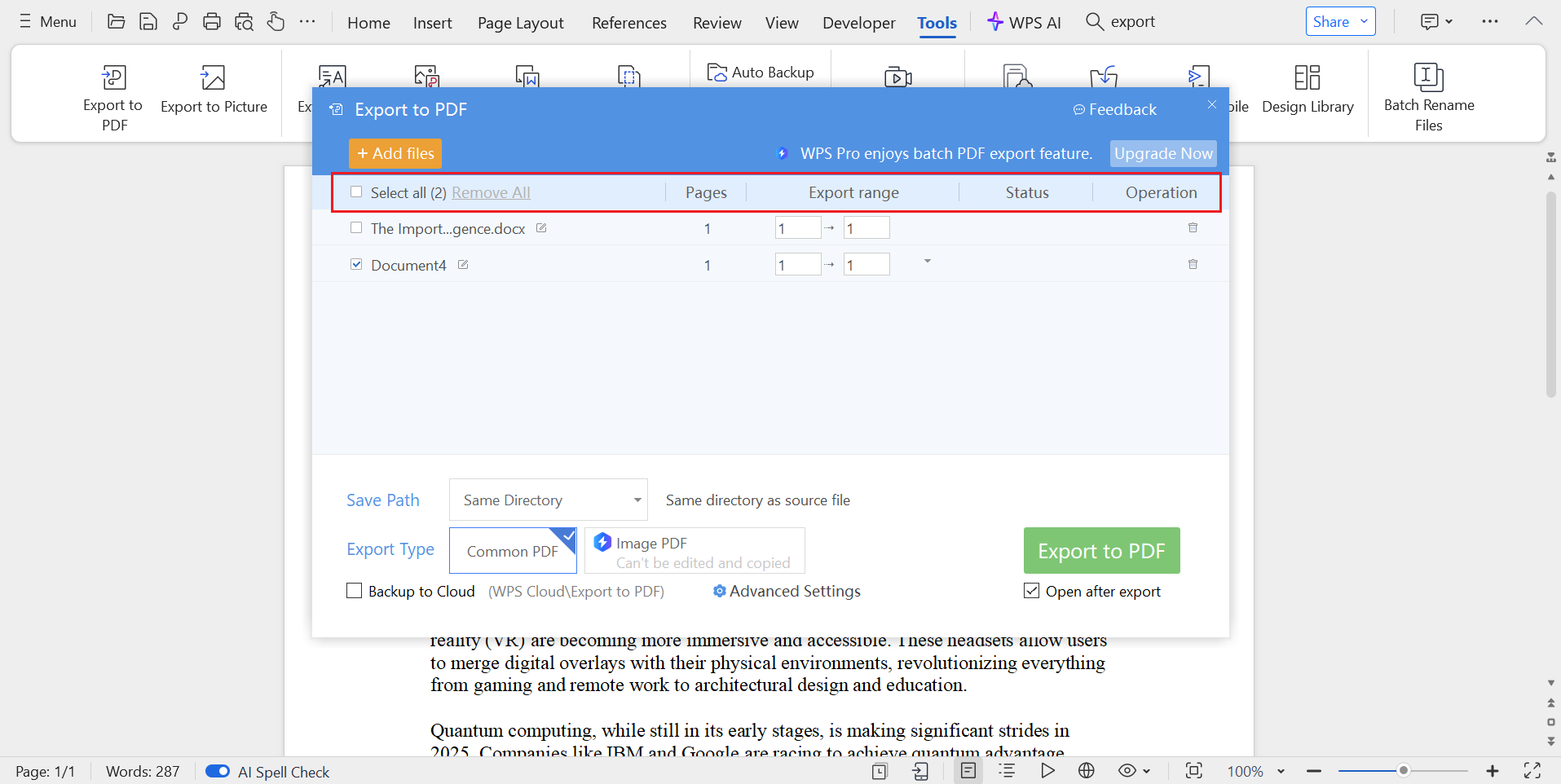The image size is (1561, 784).
Task: Click the send-to-mobile icon in status bar
Action: [920, 771]
